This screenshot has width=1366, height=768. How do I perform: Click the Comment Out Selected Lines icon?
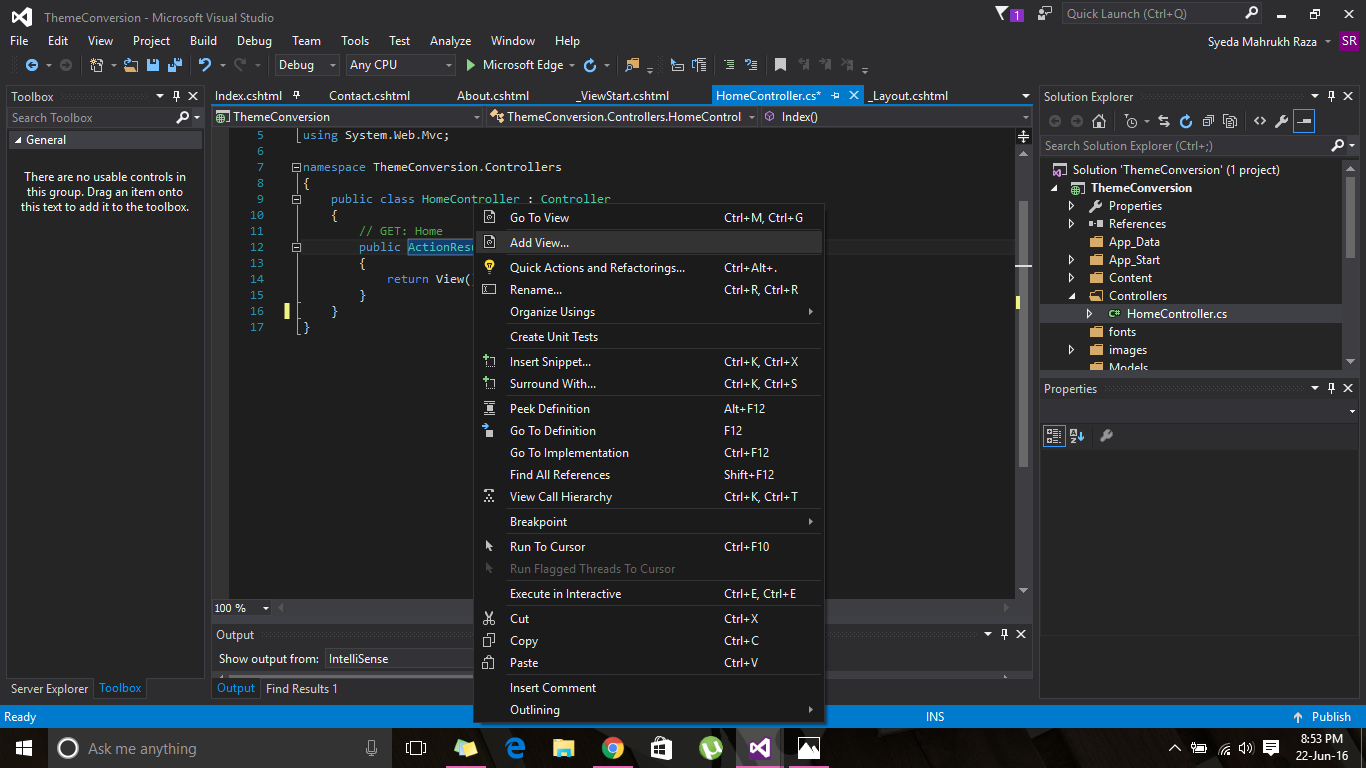click(x=727, y=65)
